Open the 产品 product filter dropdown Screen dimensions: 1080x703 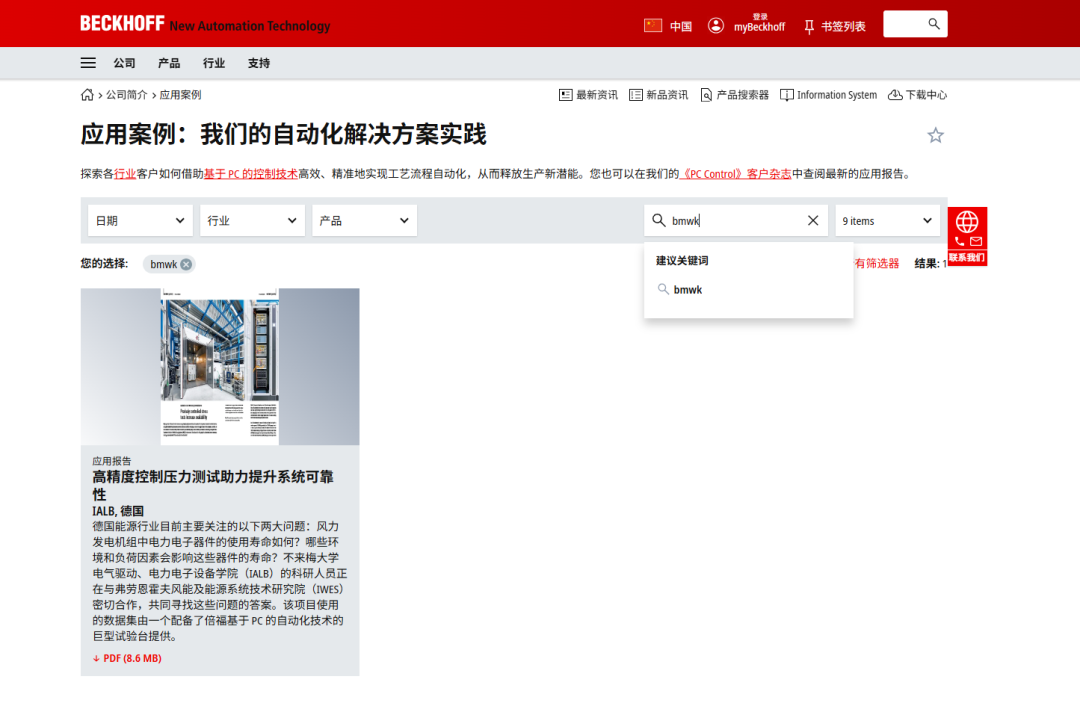pyautogui.click(x=364, y=220)
